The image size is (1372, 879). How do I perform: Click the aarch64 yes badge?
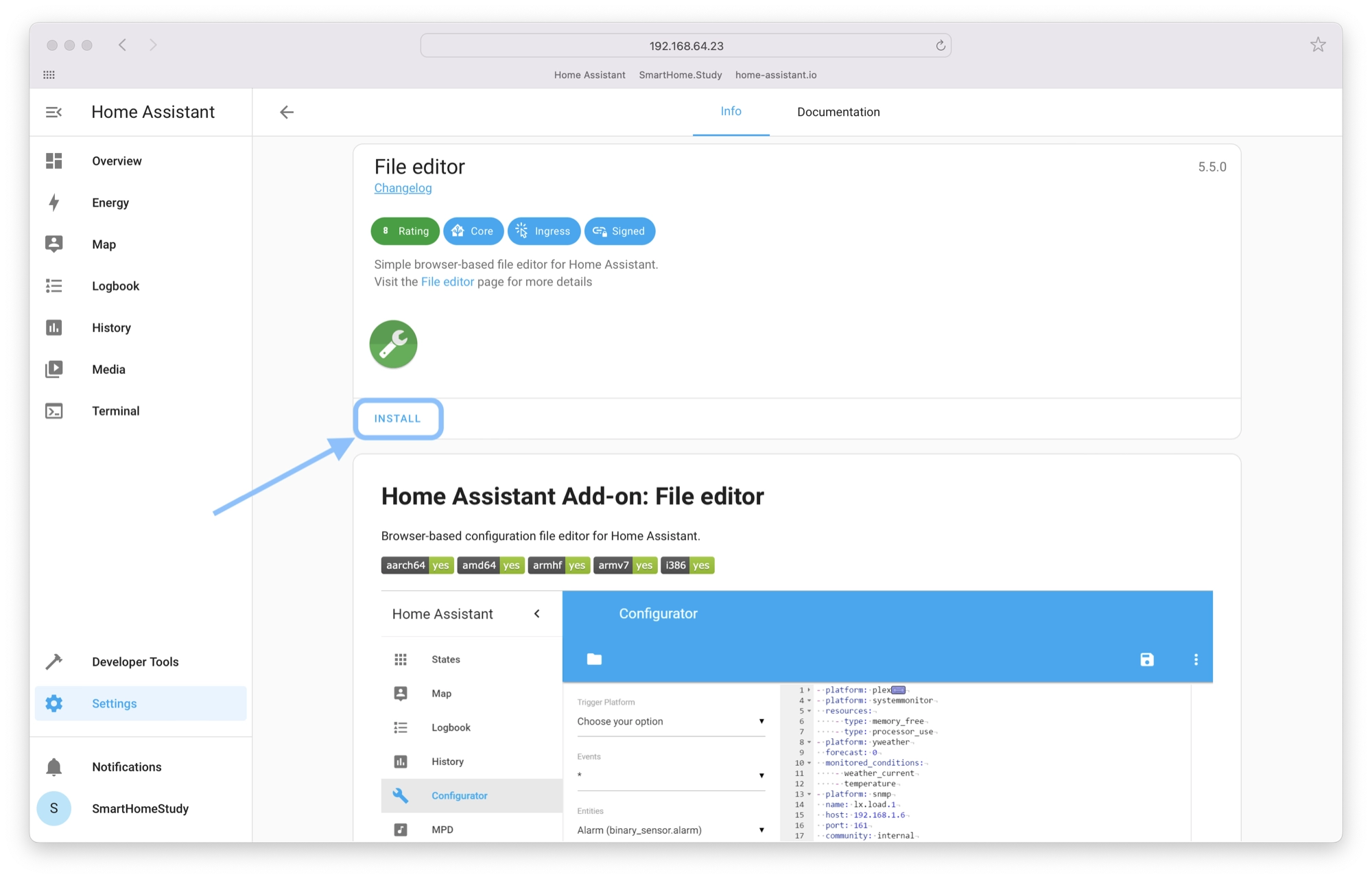pyautogui.click(x=417, y=565)
